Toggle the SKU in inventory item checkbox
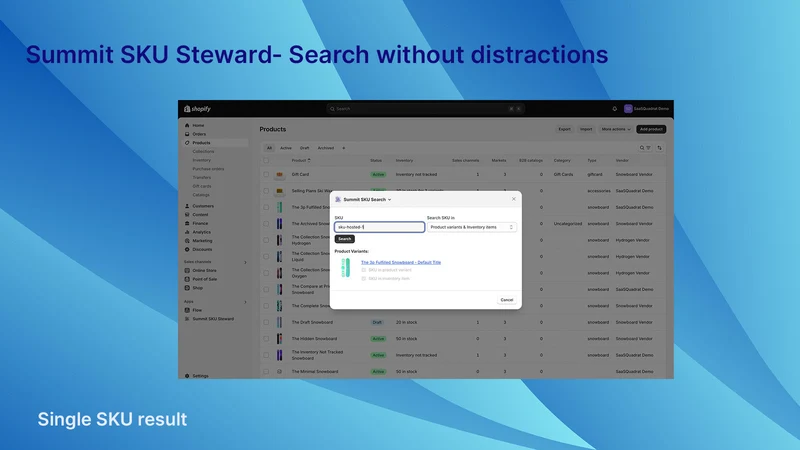The width and height of the screenshot is (800, 450). 364,279
